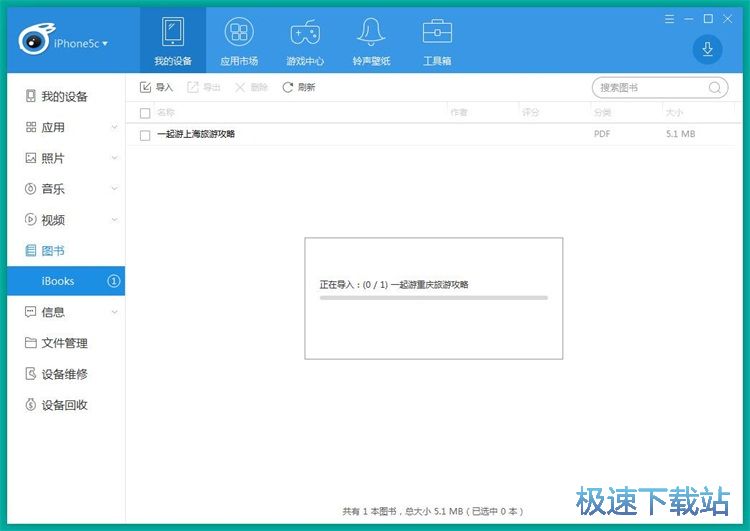Expand the 应用 sidebar chevron
This screenshot has height=531, width=750.
tap(114, 127)
